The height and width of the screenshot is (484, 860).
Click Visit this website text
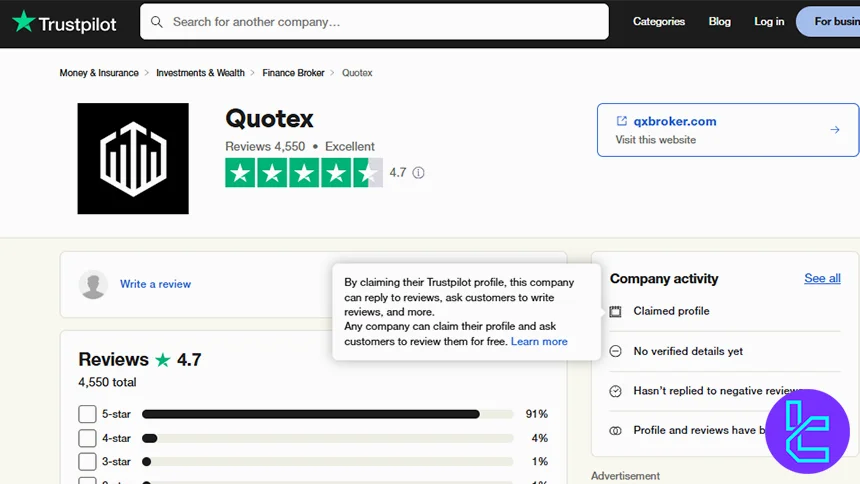pyautogui.click(x=655, y=140)
